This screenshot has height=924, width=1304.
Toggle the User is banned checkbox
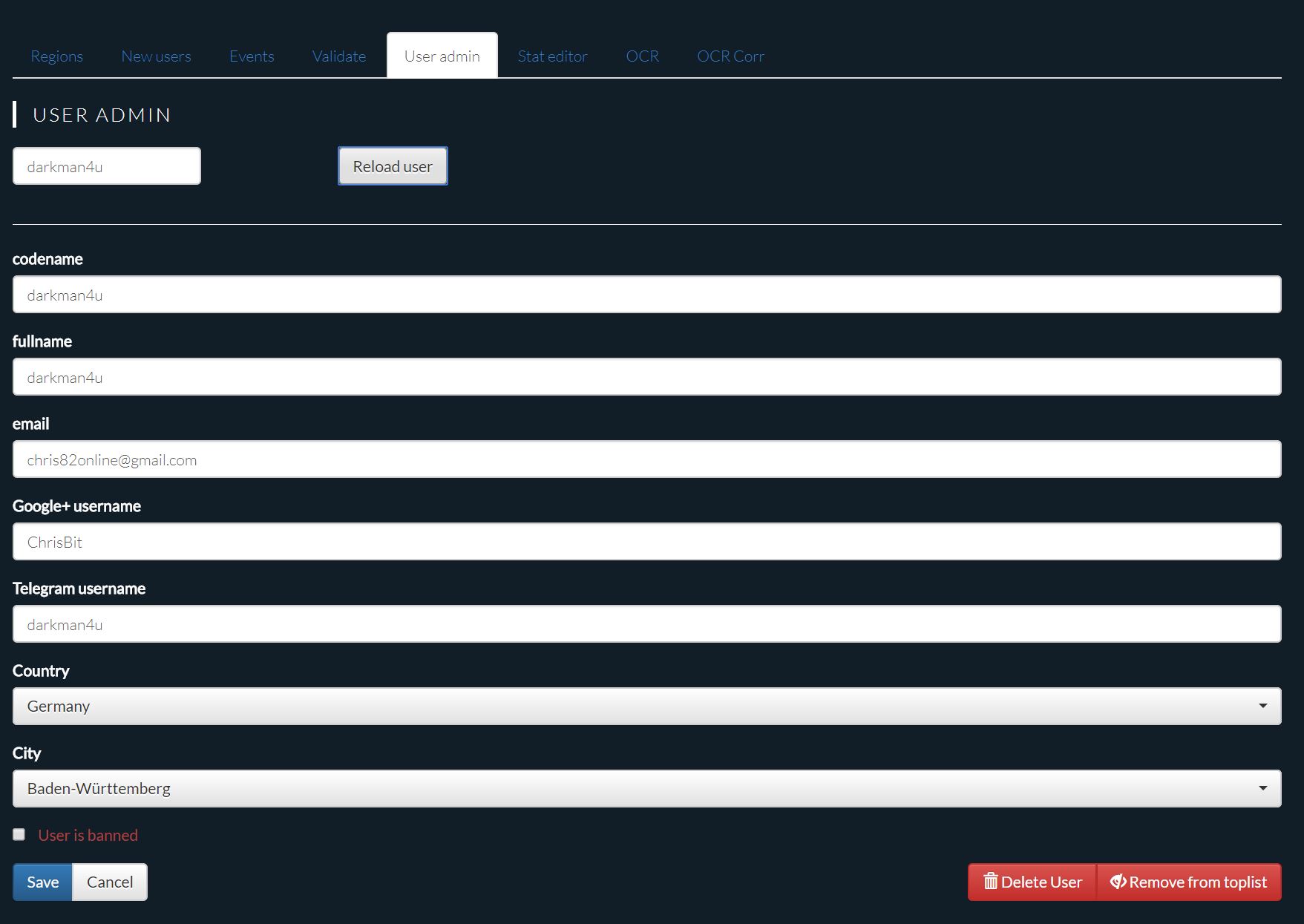(19, 834)
